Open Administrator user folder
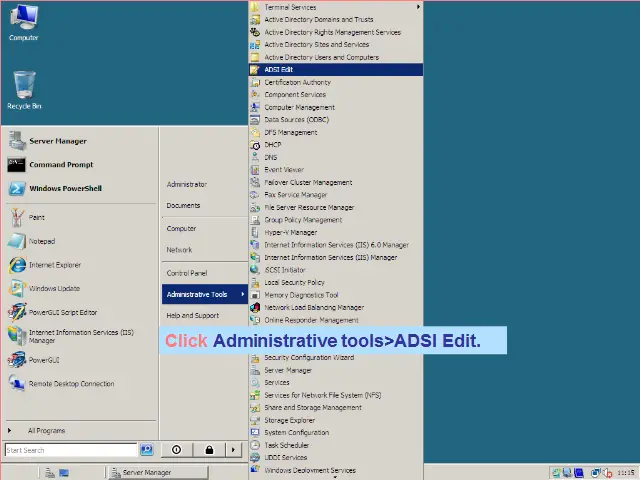The image size is (640, 480). tap(187, 184)
